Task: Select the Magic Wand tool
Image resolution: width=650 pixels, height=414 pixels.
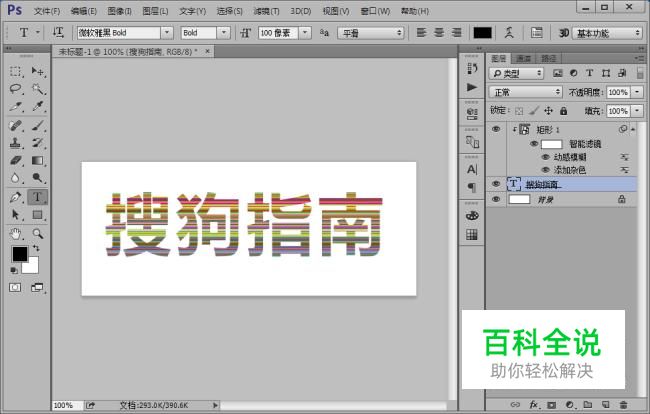Action: [x=38, y=89]
